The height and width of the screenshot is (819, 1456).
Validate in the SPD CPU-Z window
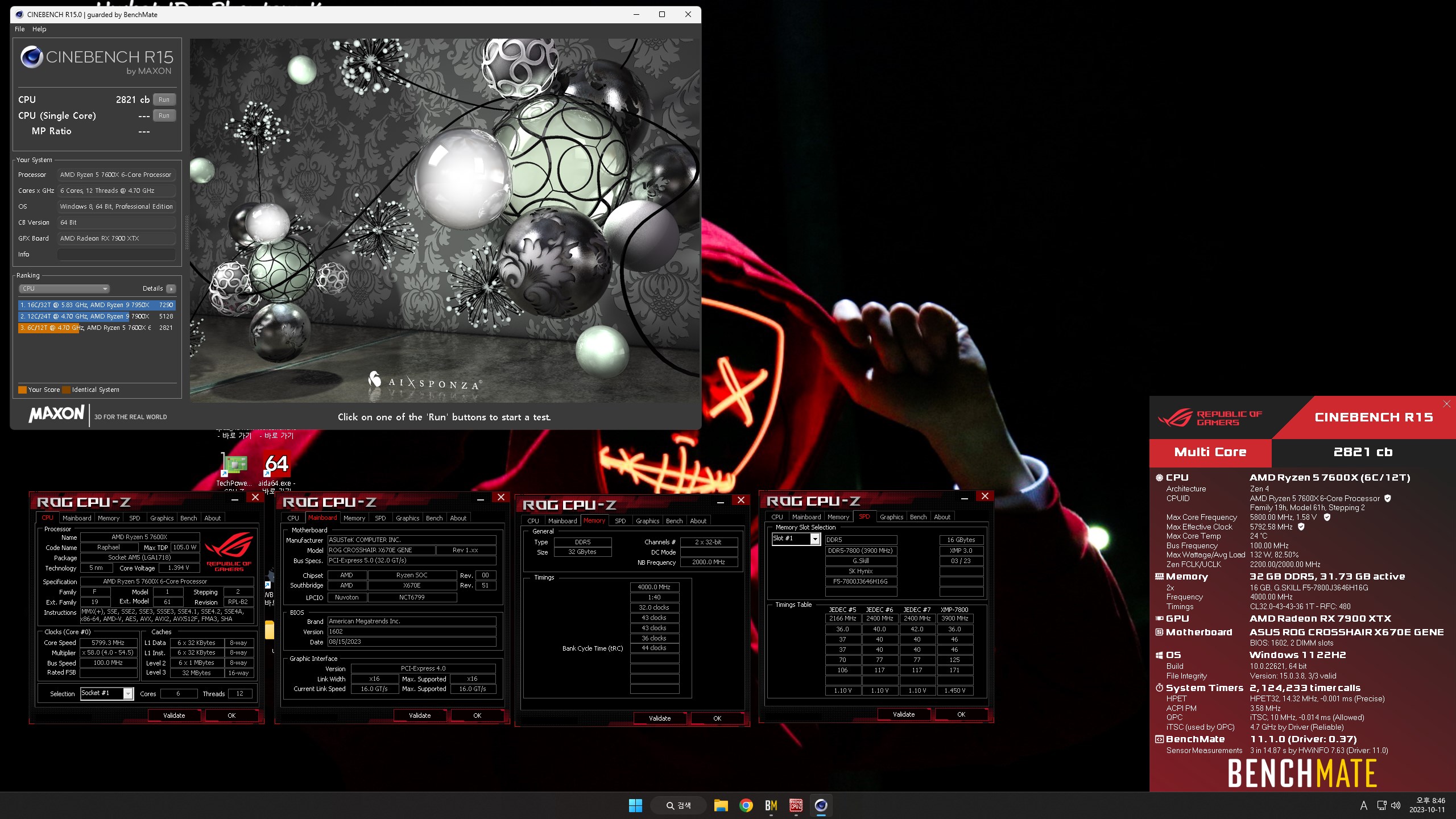coord(904,714)
